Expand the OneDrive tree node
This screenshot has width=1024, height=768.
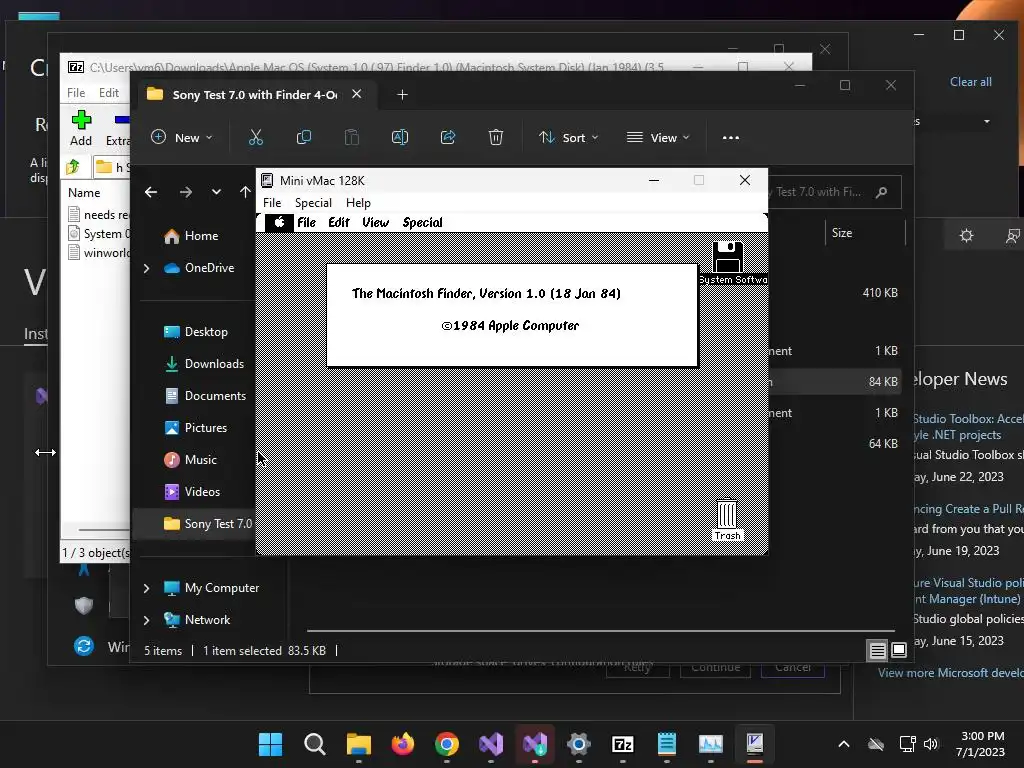click(146, 268)
